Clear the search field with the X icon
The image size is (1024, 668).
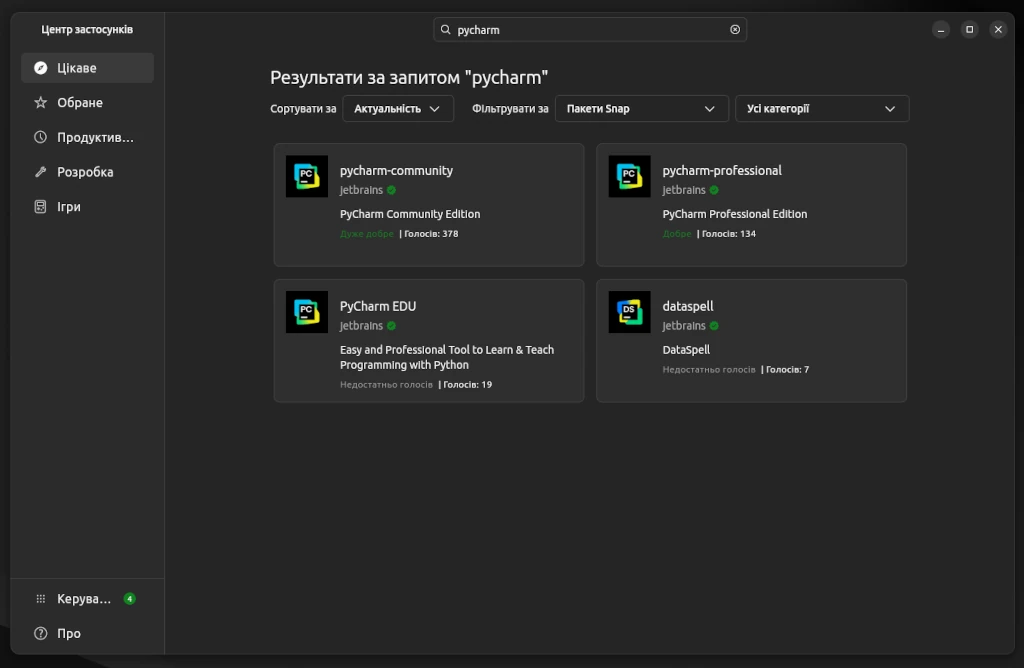click(735, 29)
